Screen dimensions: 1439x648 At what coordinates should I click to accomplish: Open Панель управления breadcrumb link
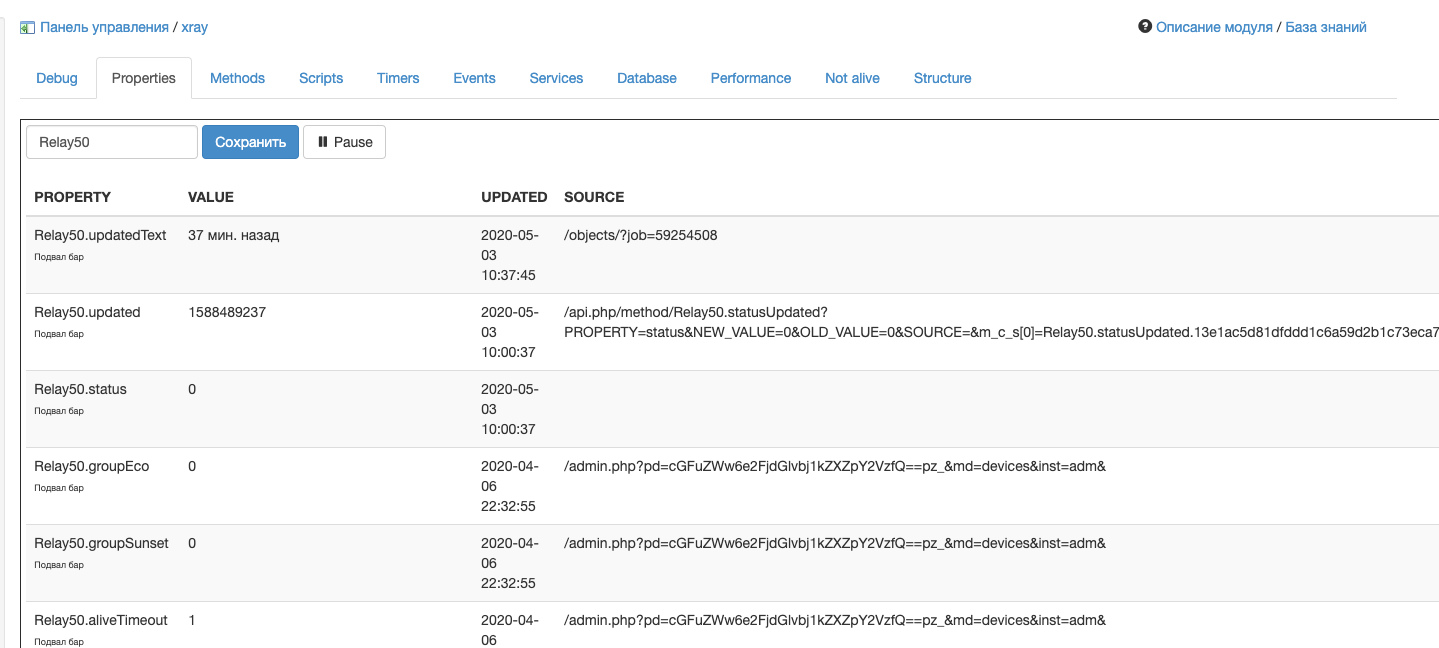(x=104, y=28)
